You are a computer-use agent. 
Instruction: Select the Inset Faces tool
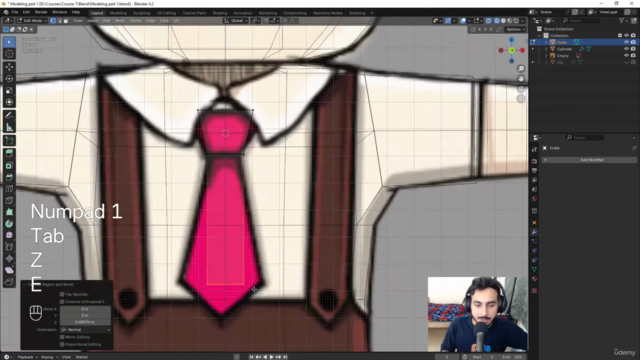coord(9,165)
